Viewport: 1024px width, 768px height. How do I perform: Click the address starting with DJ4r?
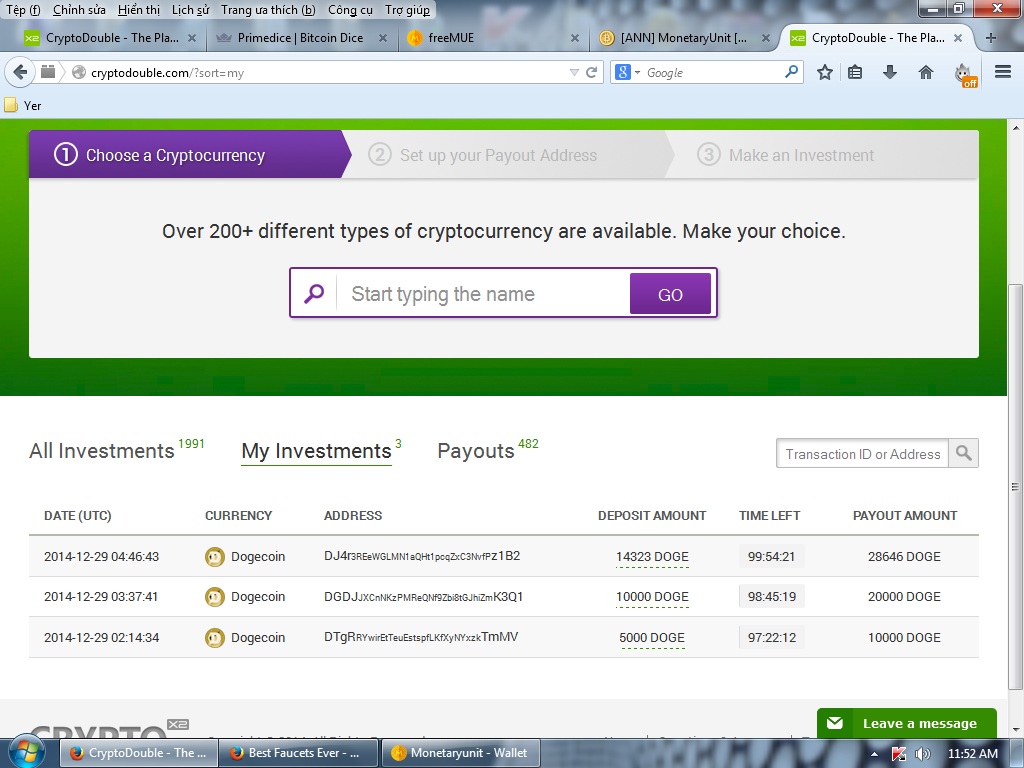tap(422, 556)
